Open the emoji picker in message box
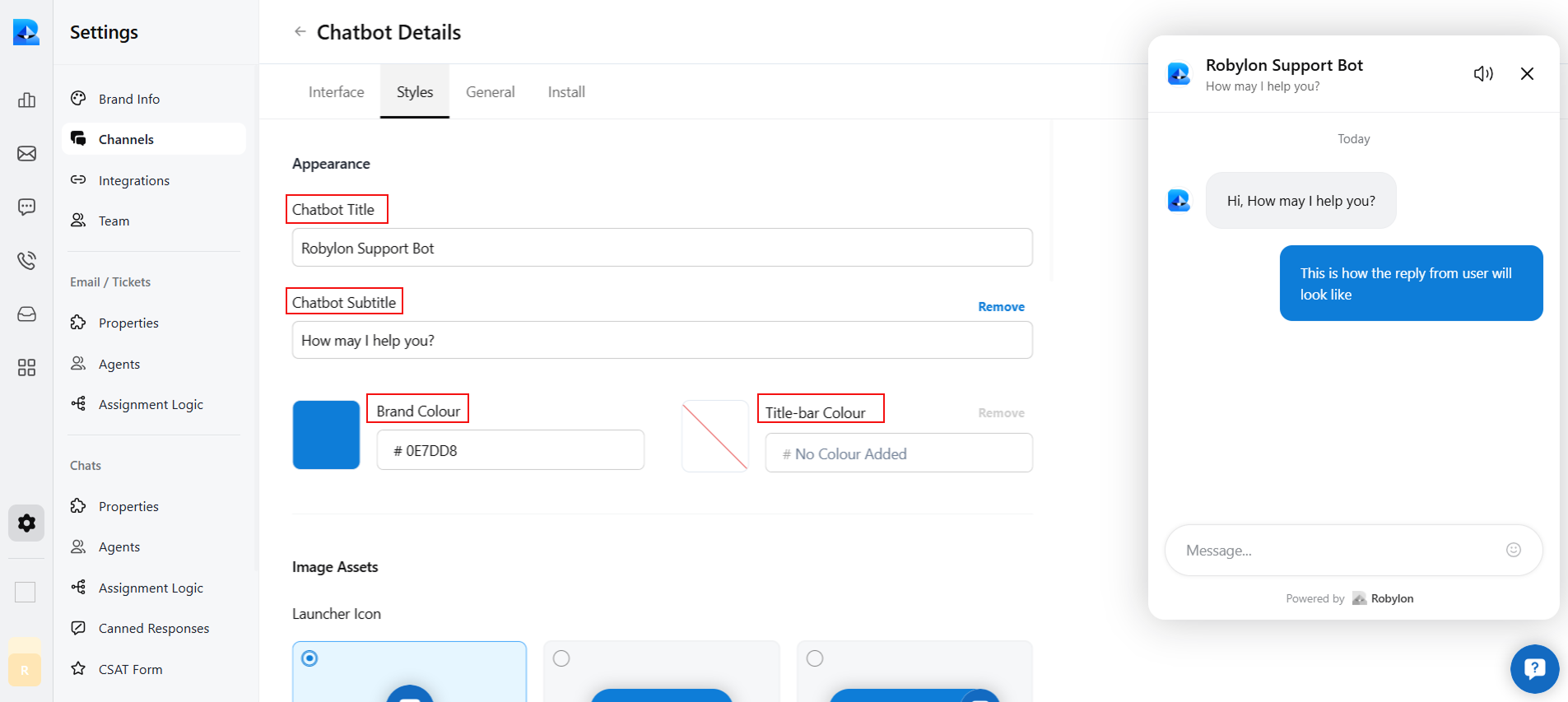1568x702 pixels. coord(1514,550)
